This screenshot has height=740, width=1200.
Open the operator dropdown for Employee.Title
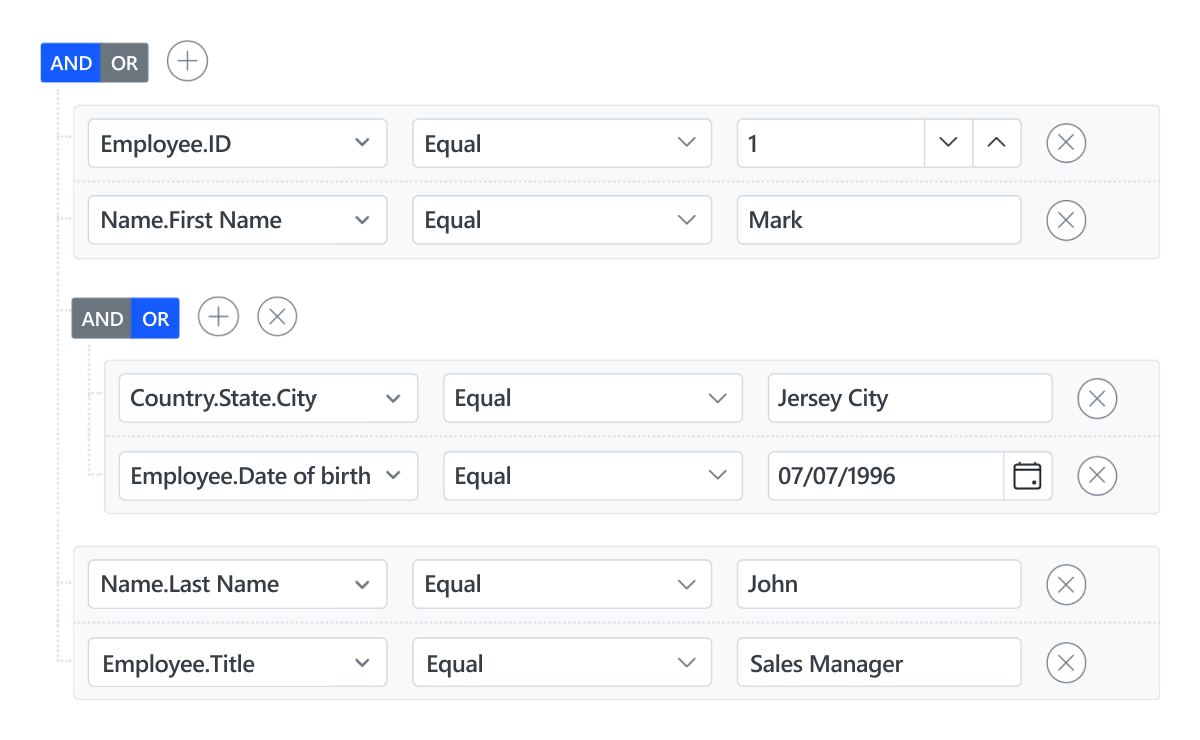[x=687, y=662]
